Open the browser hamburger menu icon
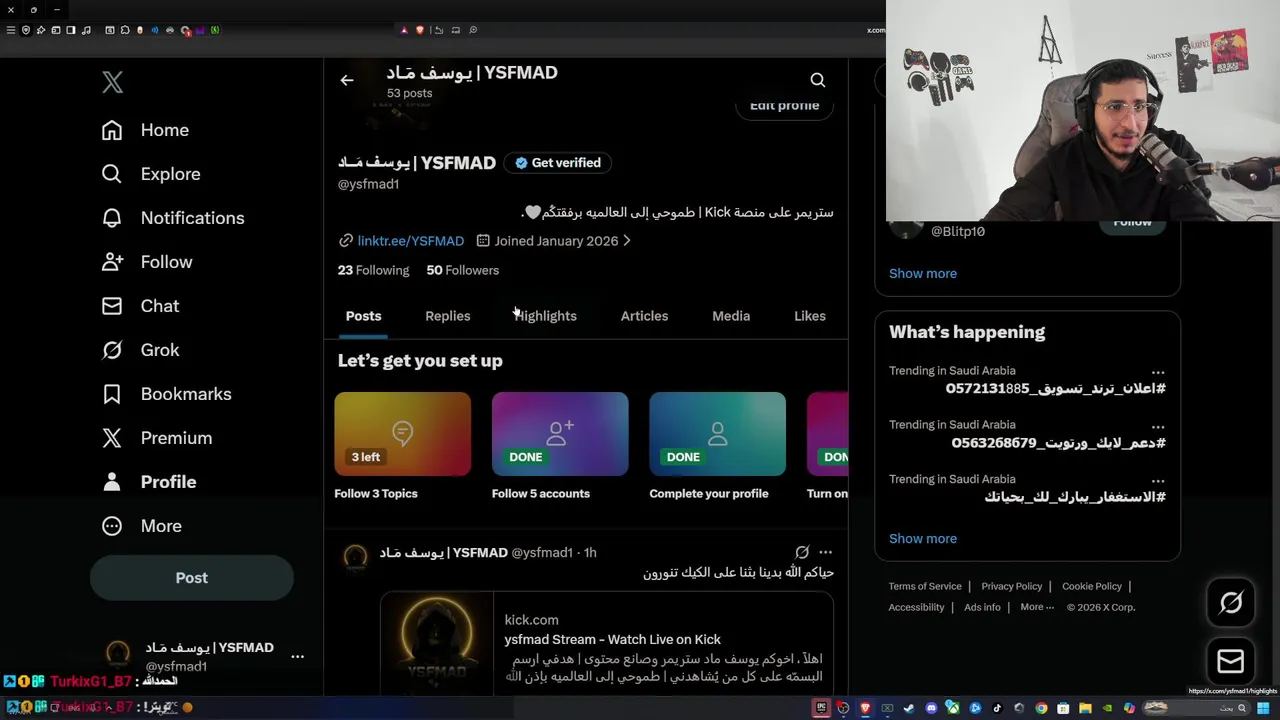The height and width of the screenshot is (720, 1280). [11, 30]
